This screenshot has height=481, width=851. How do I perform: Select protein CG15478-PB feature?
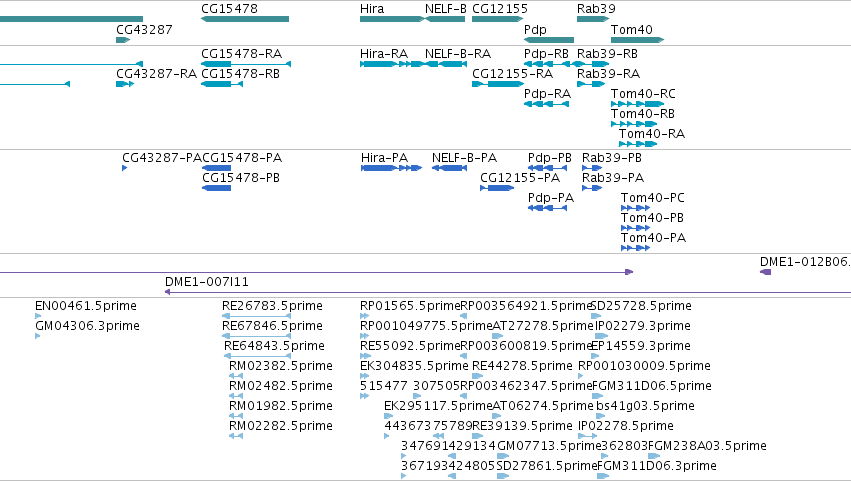coord(217,188)
